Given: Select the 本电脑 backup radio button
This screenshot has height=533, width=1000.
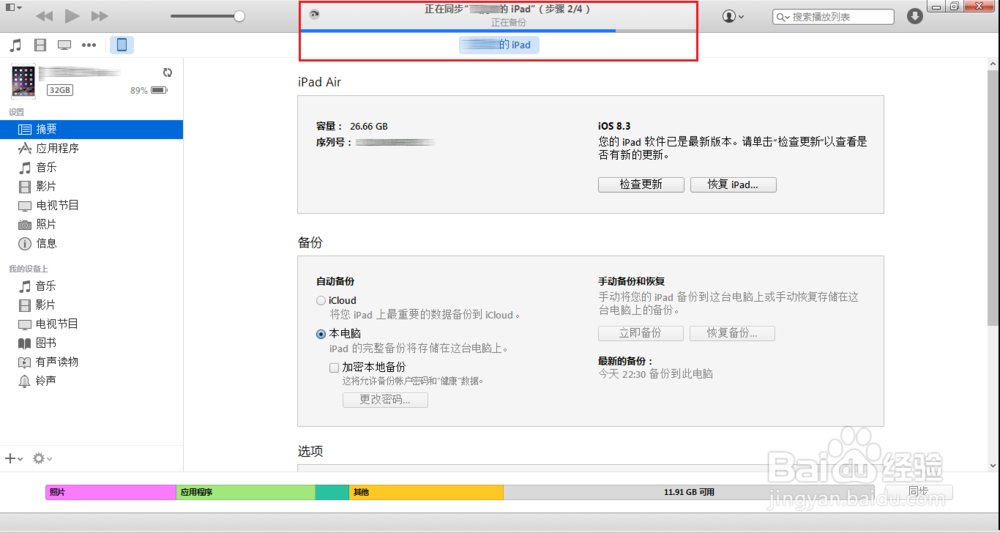Looking at the screenshot, I should 321,334.
